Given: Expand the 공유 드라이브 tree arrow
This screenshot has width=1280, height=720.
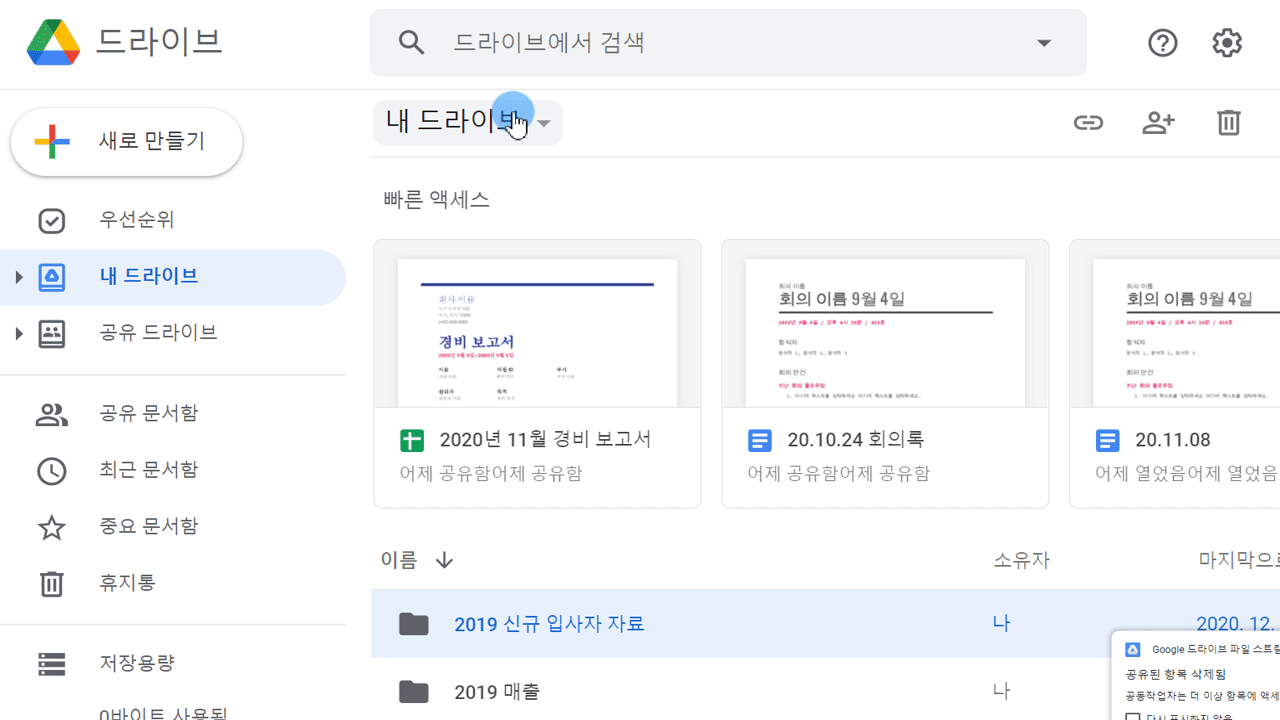Looking at the screenshot, I should coord(18,333).
